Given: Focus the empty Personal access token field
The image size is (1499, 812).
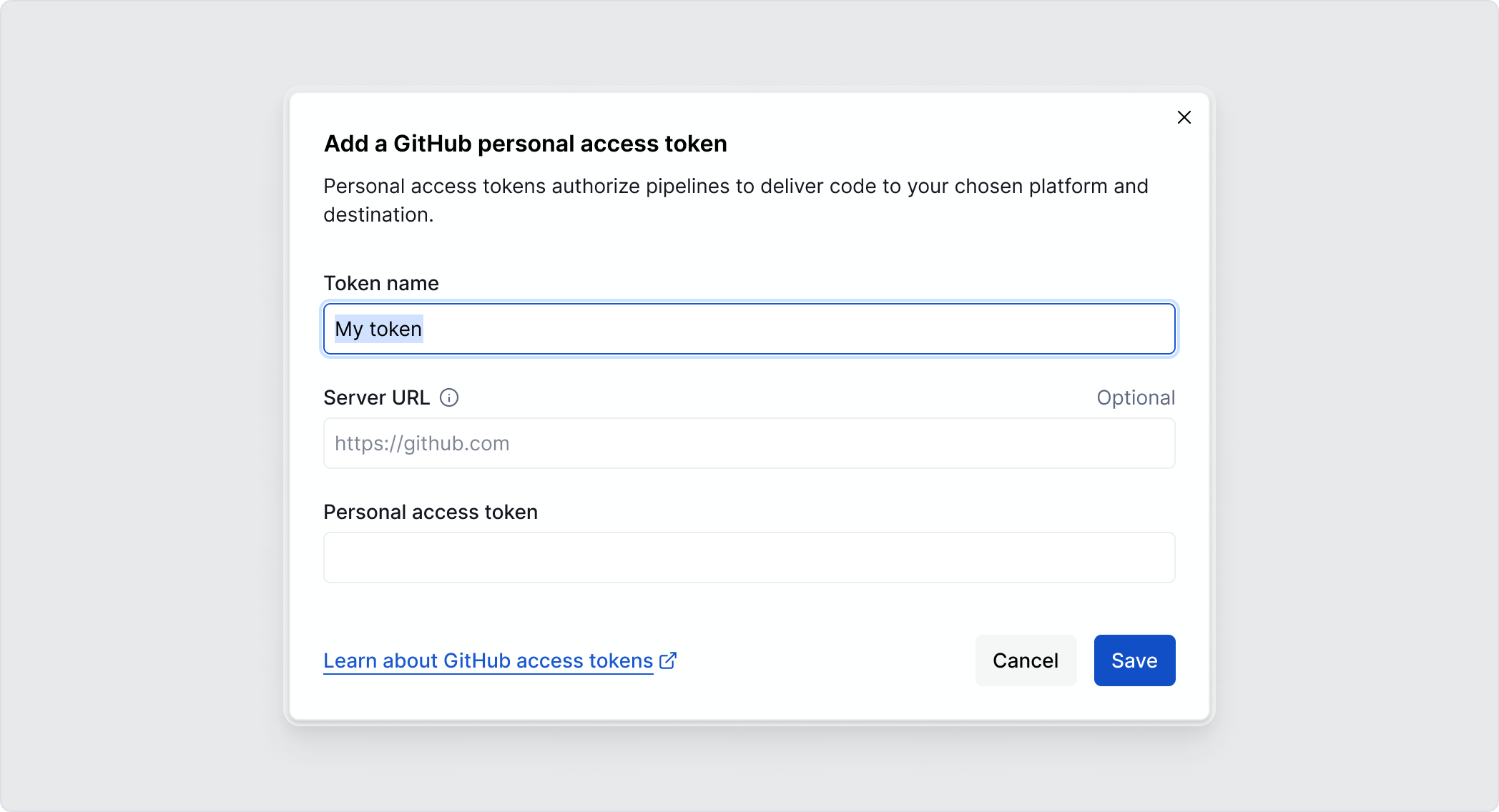Looking at the screenshot, I should click(749, 558).
